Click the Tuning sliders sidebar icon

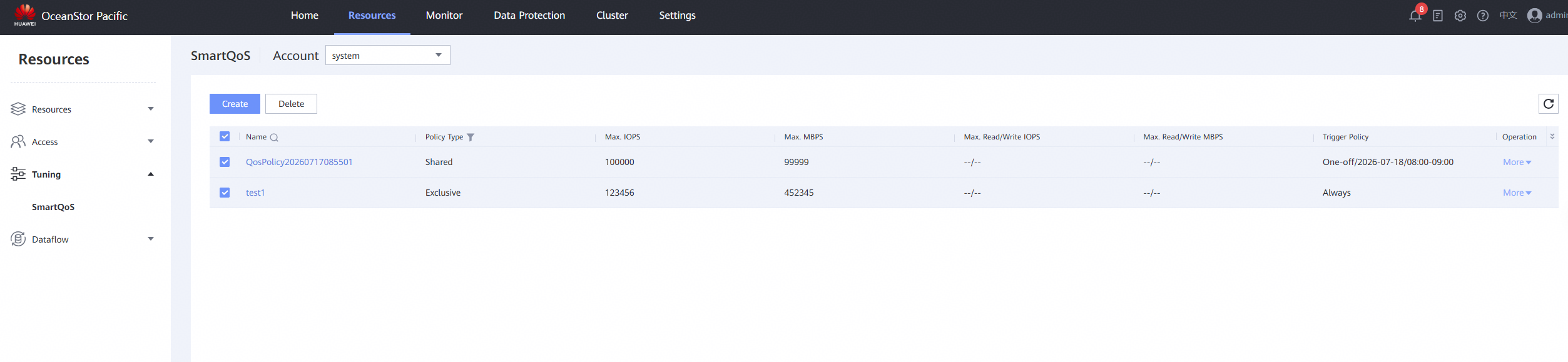(x=18, y=174)
